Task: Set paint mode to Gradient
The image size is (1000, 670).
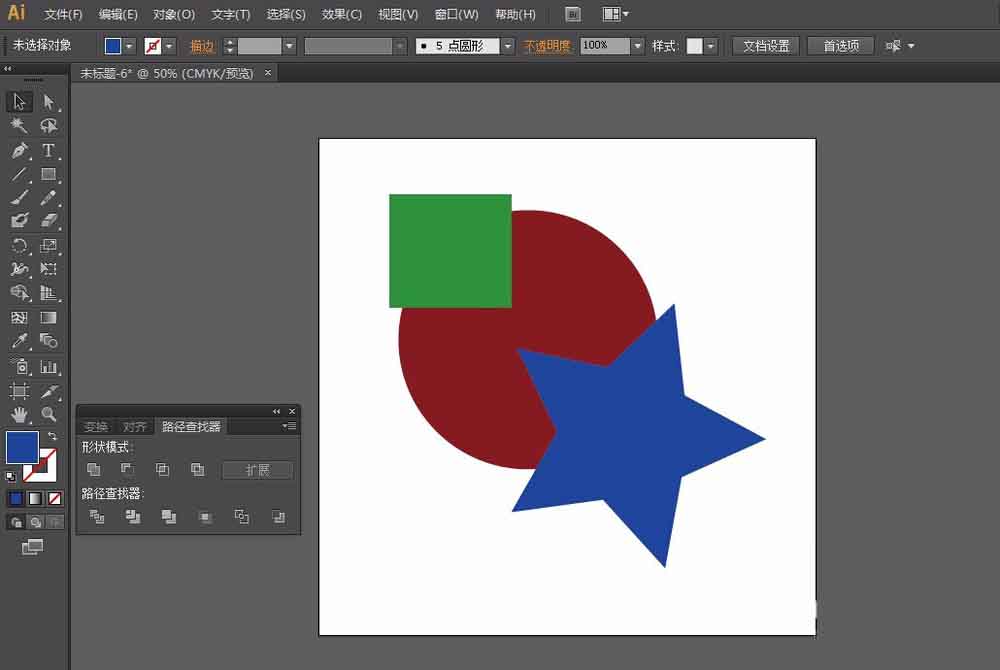Action: click(x=35, y=499)
